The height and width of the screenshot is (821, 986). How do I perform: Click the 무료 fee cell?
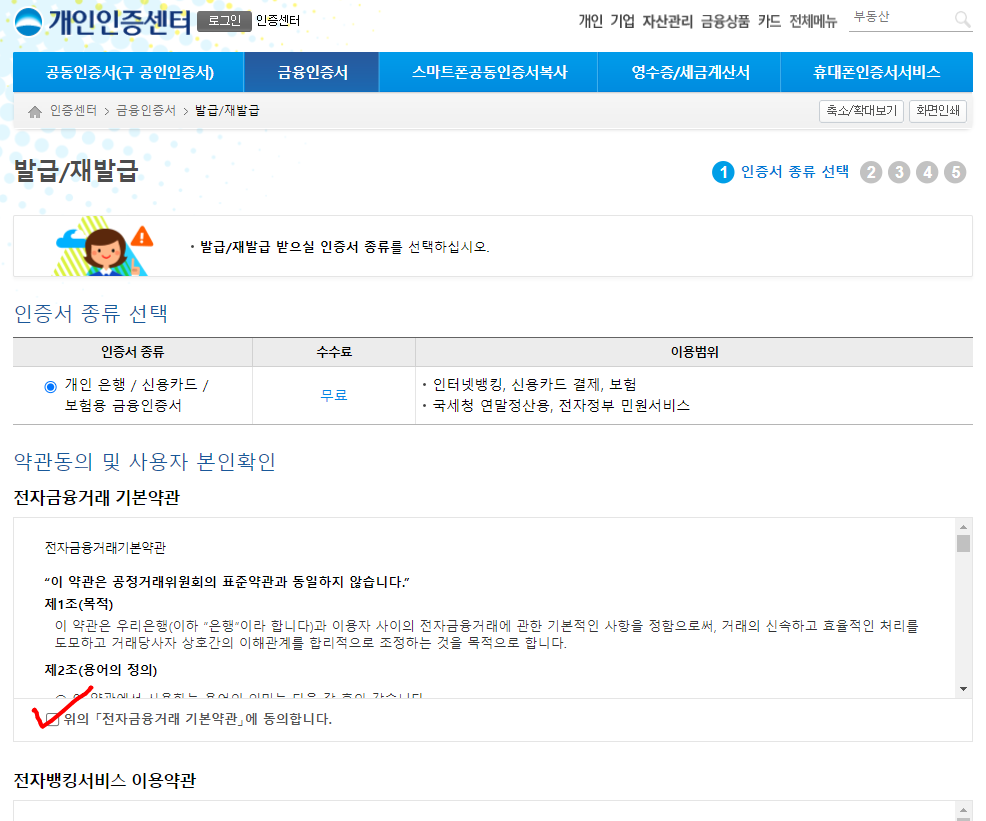click(334, 395)
